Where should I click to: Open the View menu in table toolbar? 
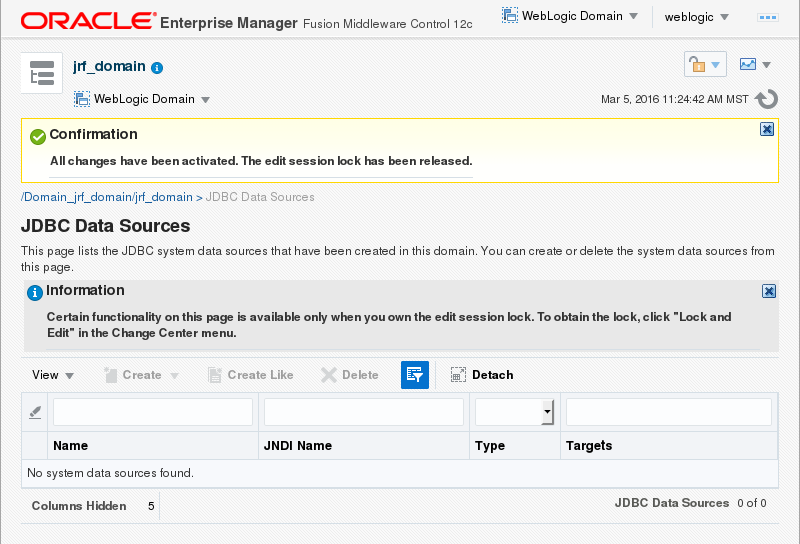(x=53, y=375)
